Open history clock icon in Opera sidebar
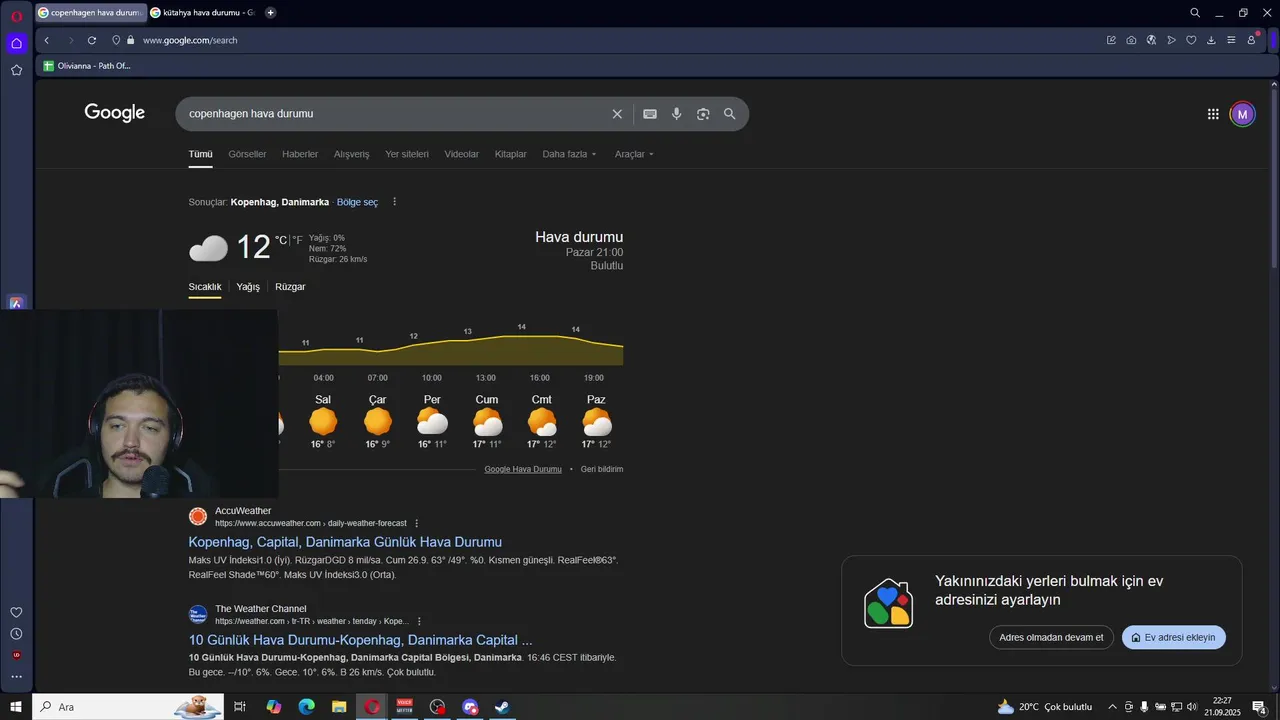Viewport: 1280px width, 720px height. pyautogui.click(x=16, y=634)
